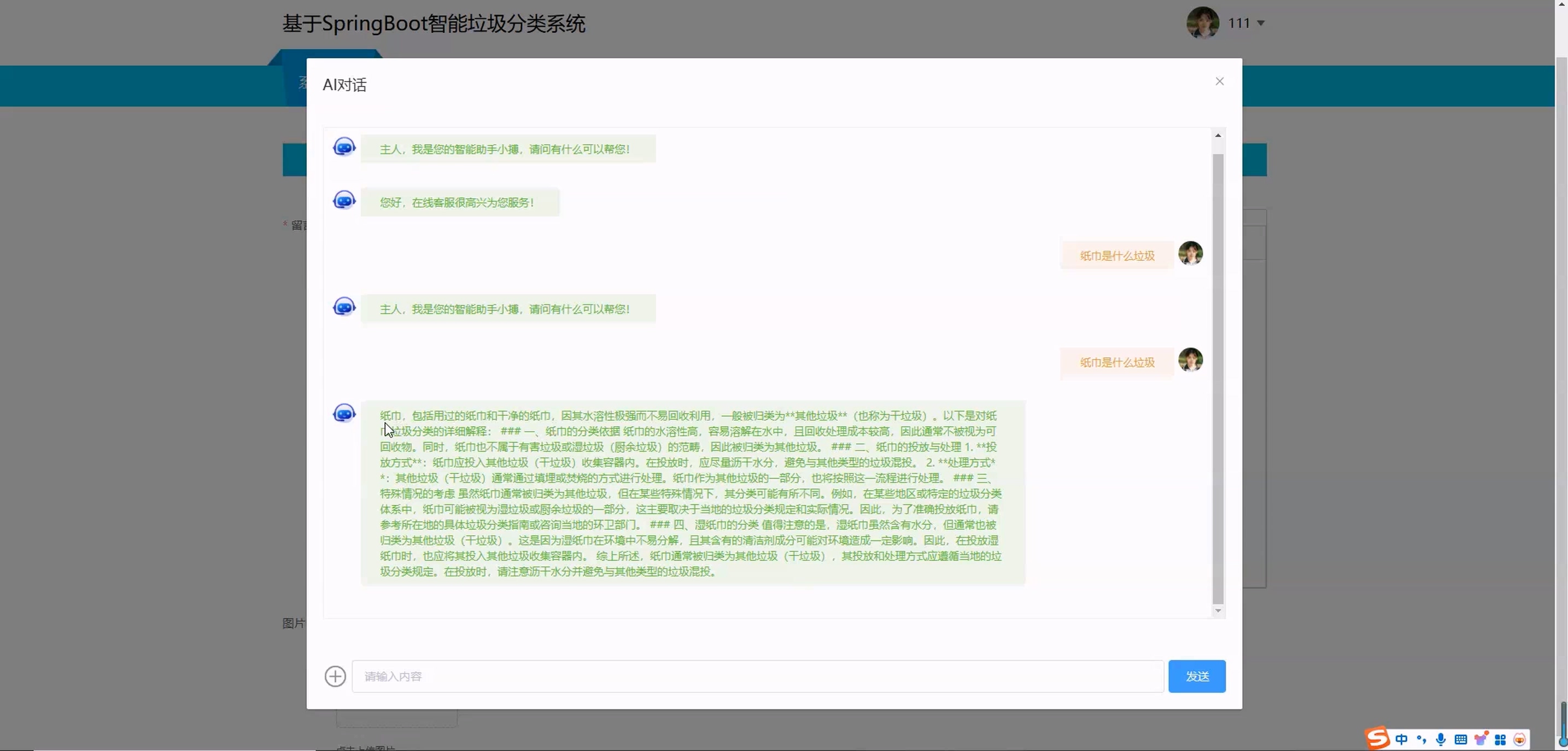Click the user avatar beside the first 纸巾是什么垃圾 message
This screenshot has height=751, width=1568.
click(1190, 253)
